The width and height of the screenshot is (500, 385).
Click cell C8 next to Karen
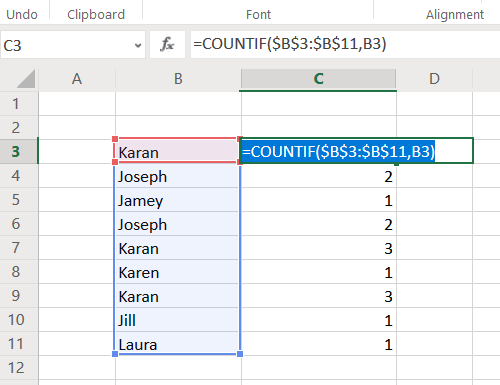[x=319, y=272]
